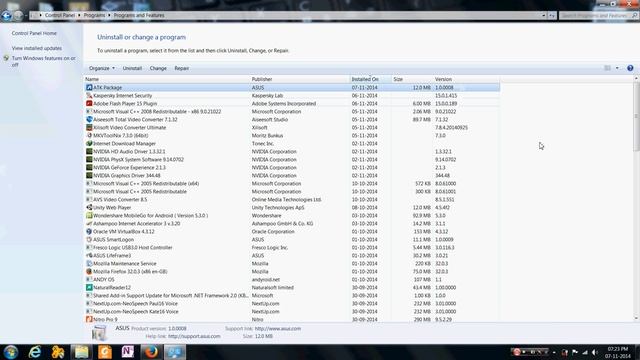Viewport: 640px width, 360px height.
Task: Click the scrollbar down arrow
Action: (636, 318)
